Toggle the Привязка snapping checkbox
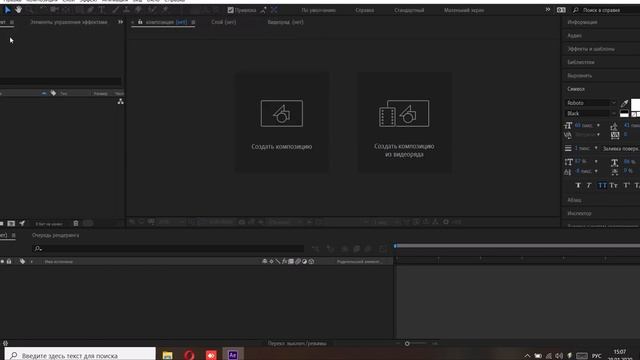This screenshot has height=360, width=640. click(231, 10)
